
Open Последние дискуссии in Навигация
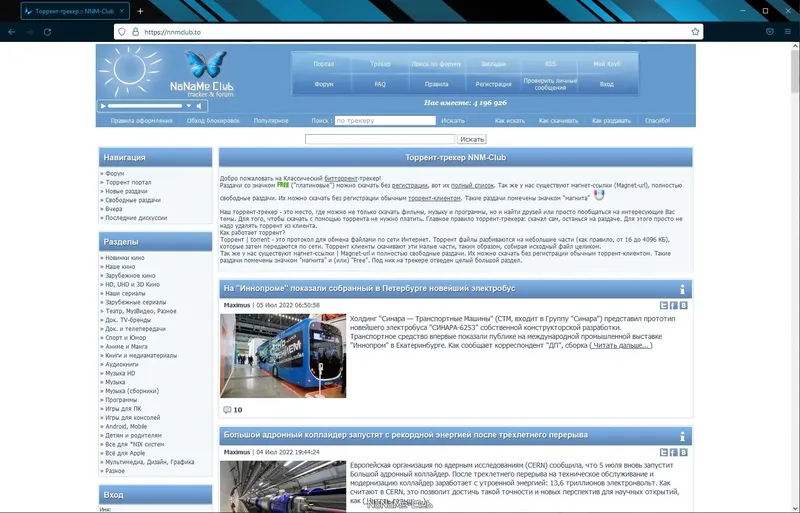136,218
